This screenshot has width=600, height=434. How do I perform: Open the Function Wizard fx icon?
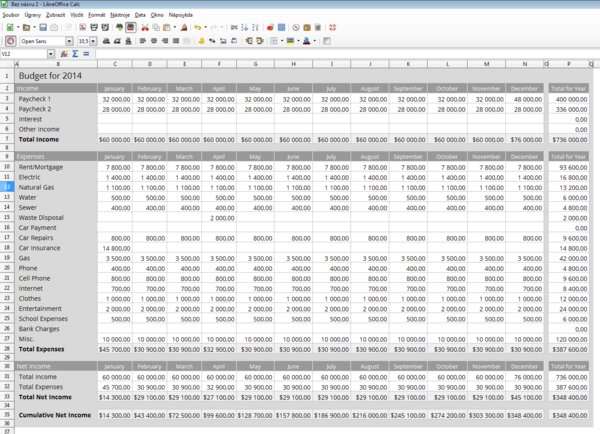tap(64, 54)
